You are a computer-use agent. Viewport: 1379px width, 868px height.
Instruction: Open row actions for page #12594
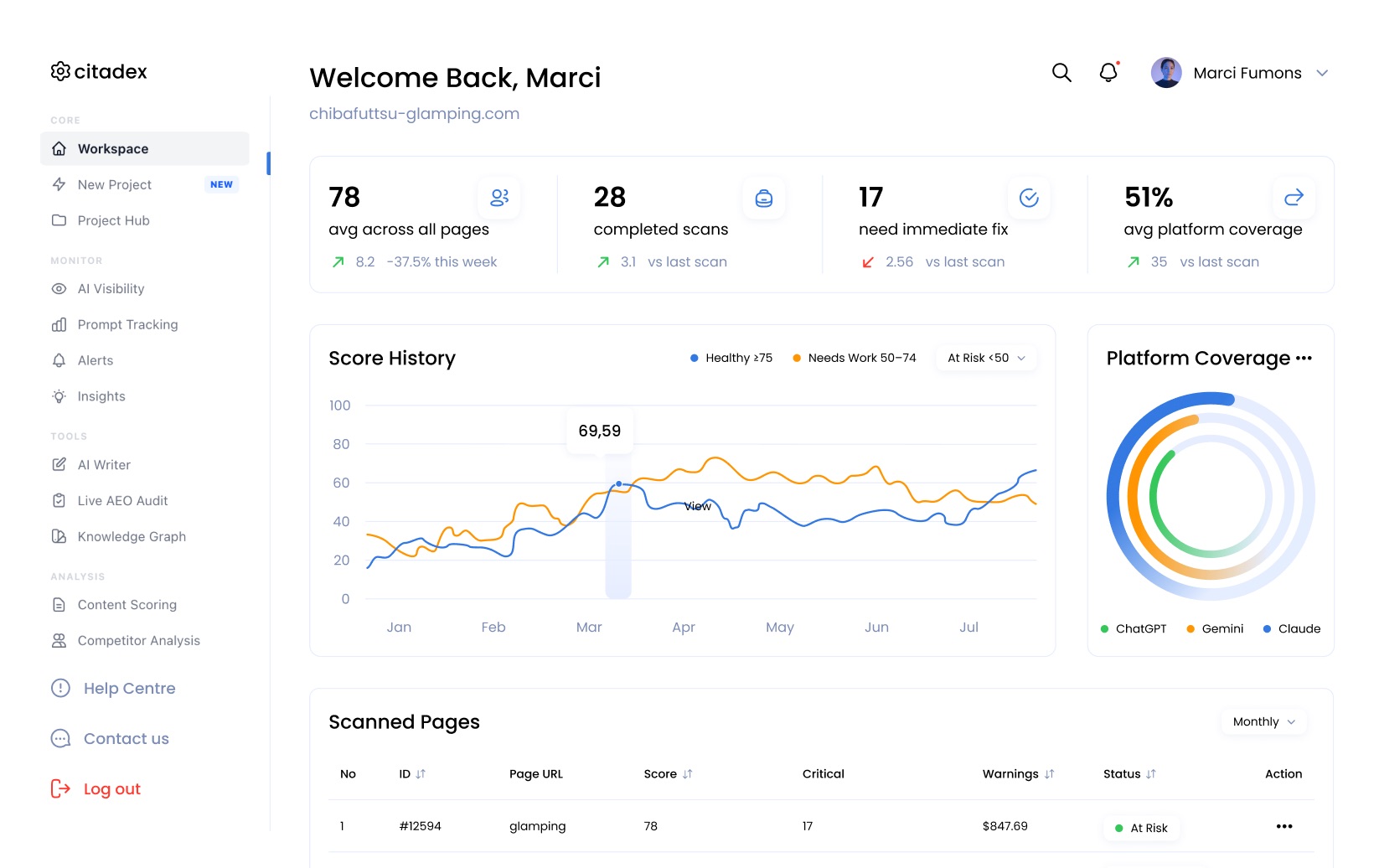(1283, 827)
